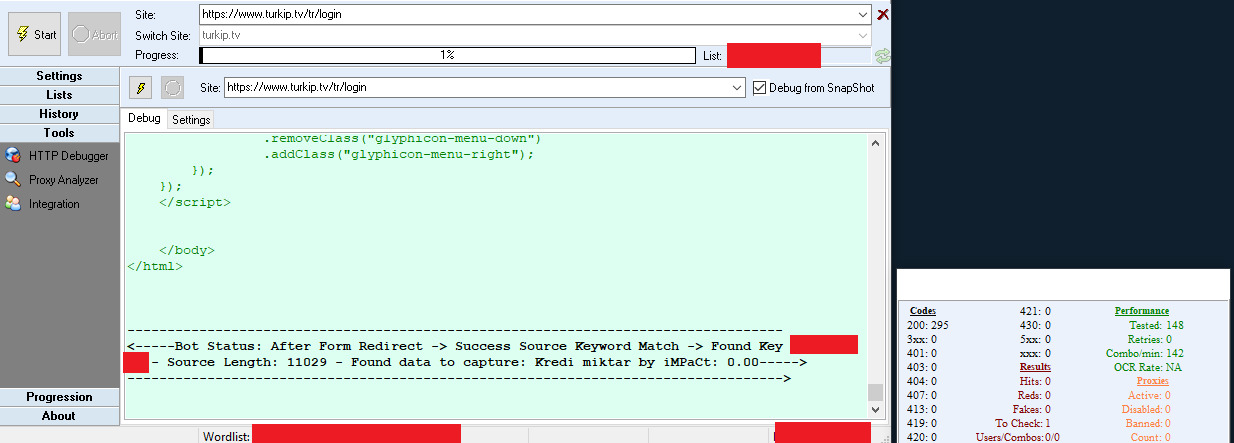1234x443 pixels.
Task: Click the debug output scrollbar down arrow
Action: click(876, 410)
